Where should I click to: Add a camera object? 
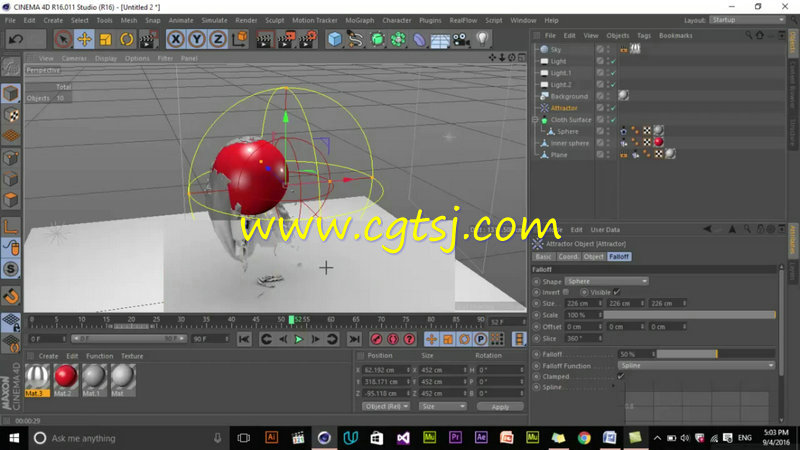point(461,39)
